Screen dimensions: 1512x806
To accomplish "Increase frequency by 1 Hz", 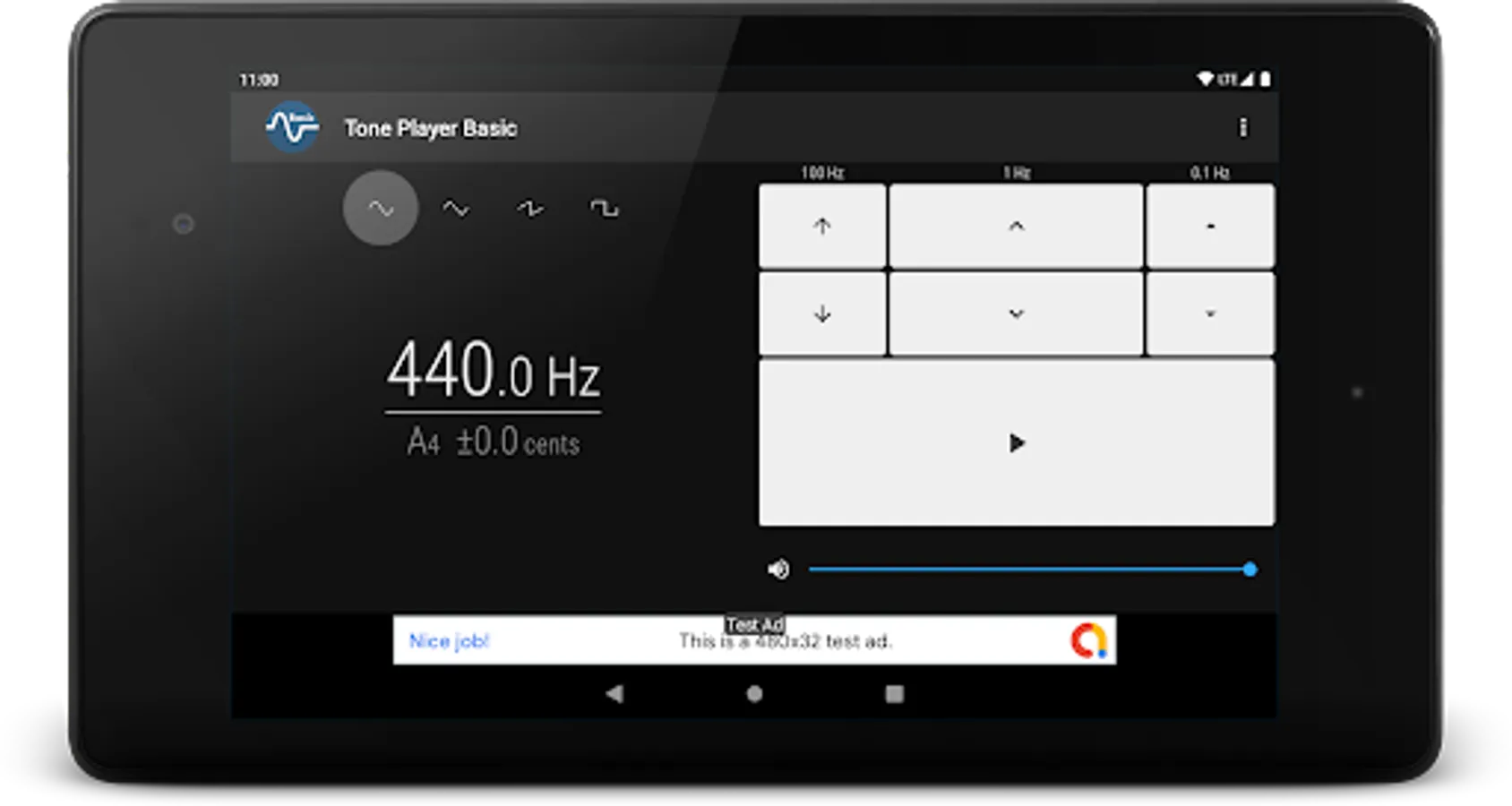I will 1016,226.
